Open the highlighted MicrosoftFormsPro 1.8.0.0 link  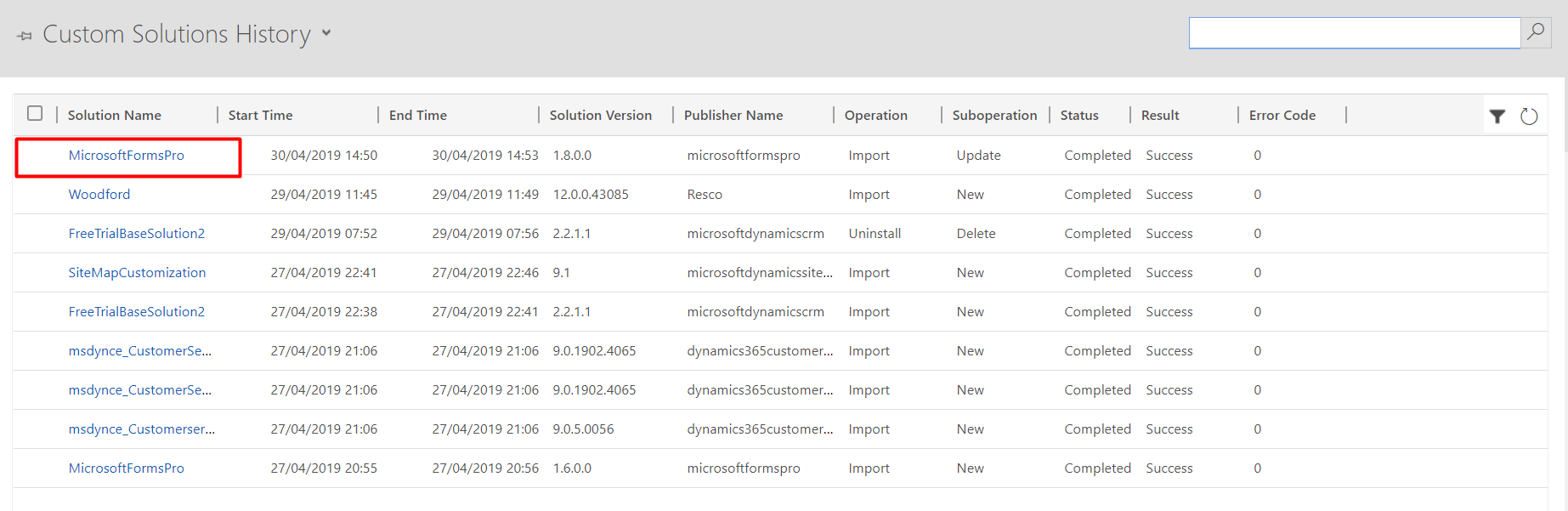click(x=127, y=156)
